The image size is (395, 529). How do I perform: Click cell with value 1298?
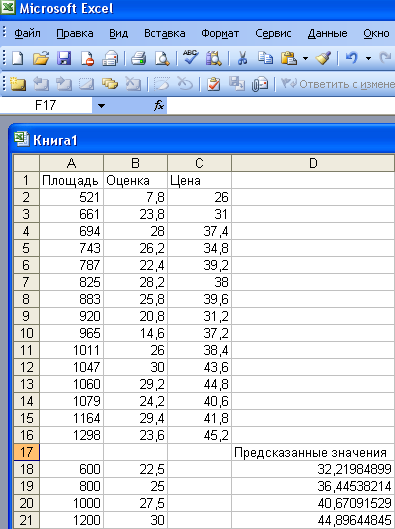coord(71,435)
